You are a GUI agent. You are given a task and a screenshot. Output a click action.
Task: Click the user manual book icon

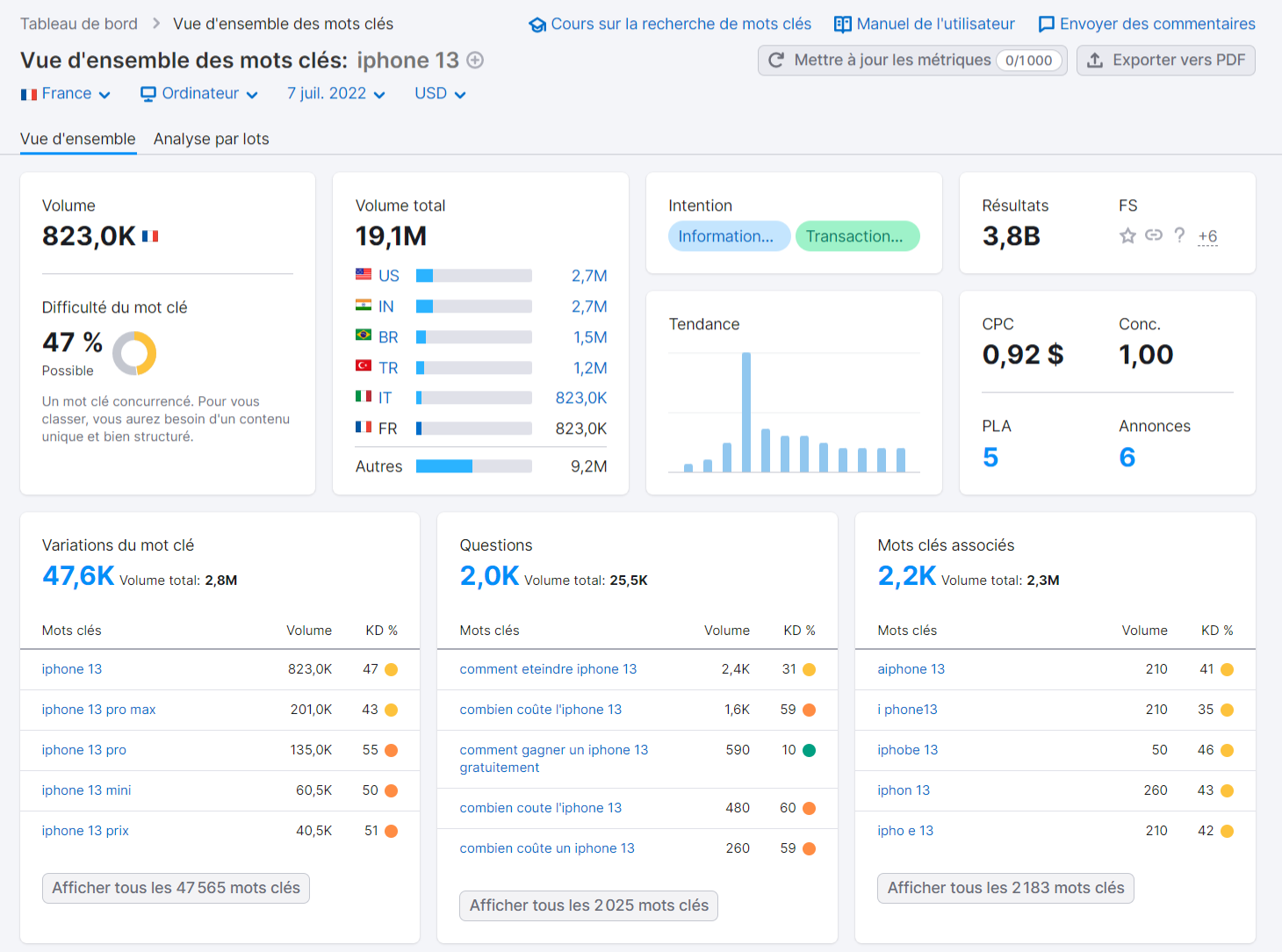pos(843,25)
